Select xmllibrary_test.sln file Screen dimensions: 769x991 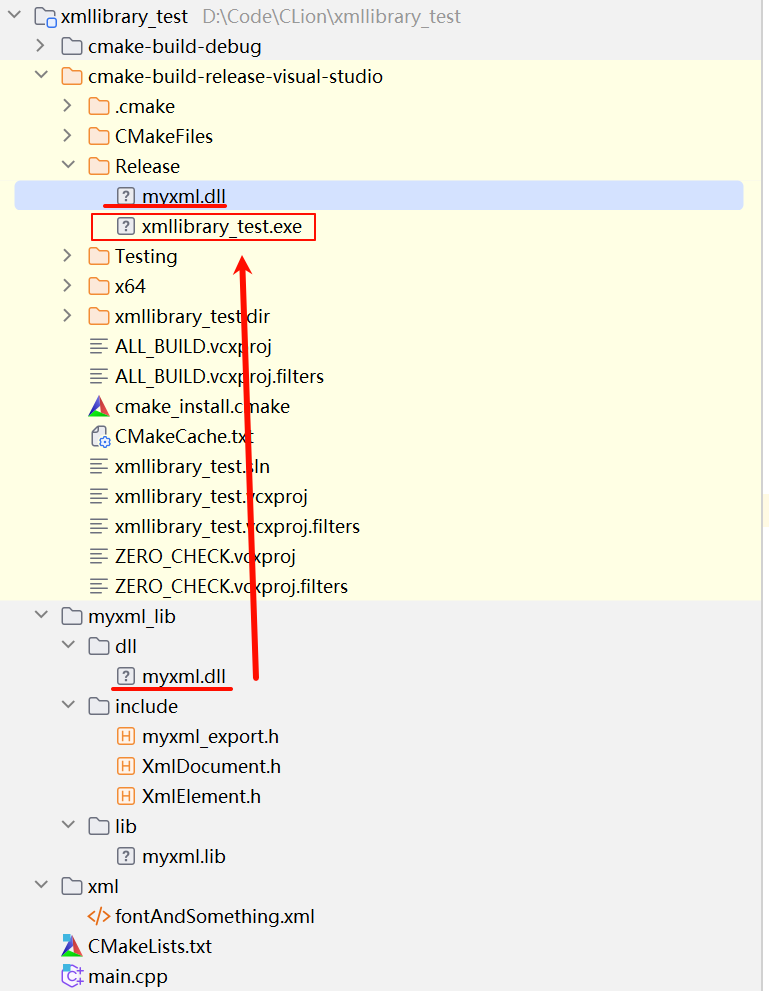(x=192, y=466)
